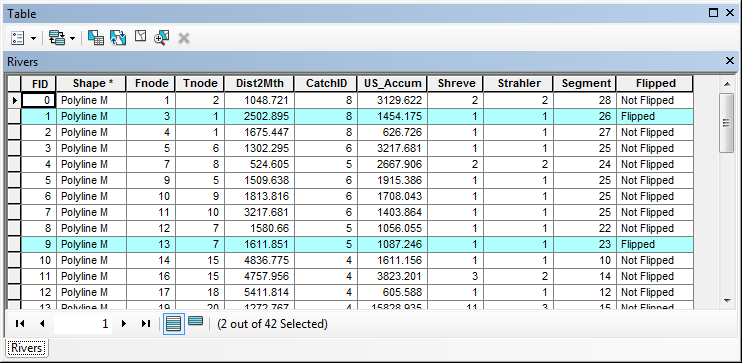This screenshot has width=742, height=363.
Task: Toggle Show selected records view
Action: coord(195,322)
